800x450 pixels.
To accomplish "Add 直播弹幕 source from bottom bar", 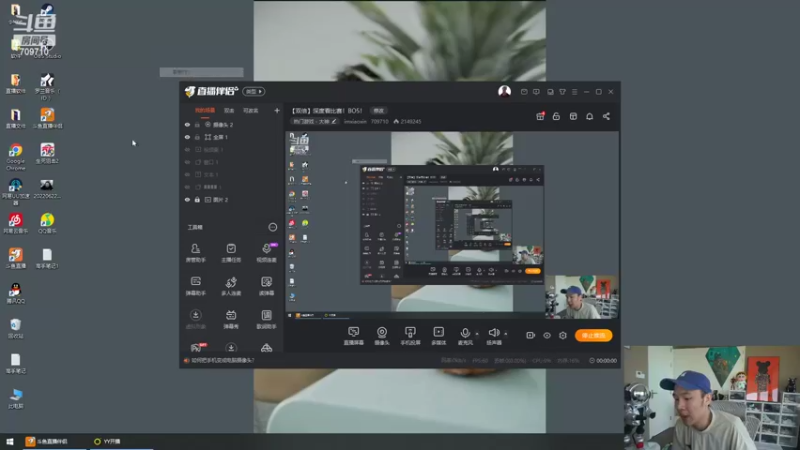I will pyautogui.click(x=354, y=336).
